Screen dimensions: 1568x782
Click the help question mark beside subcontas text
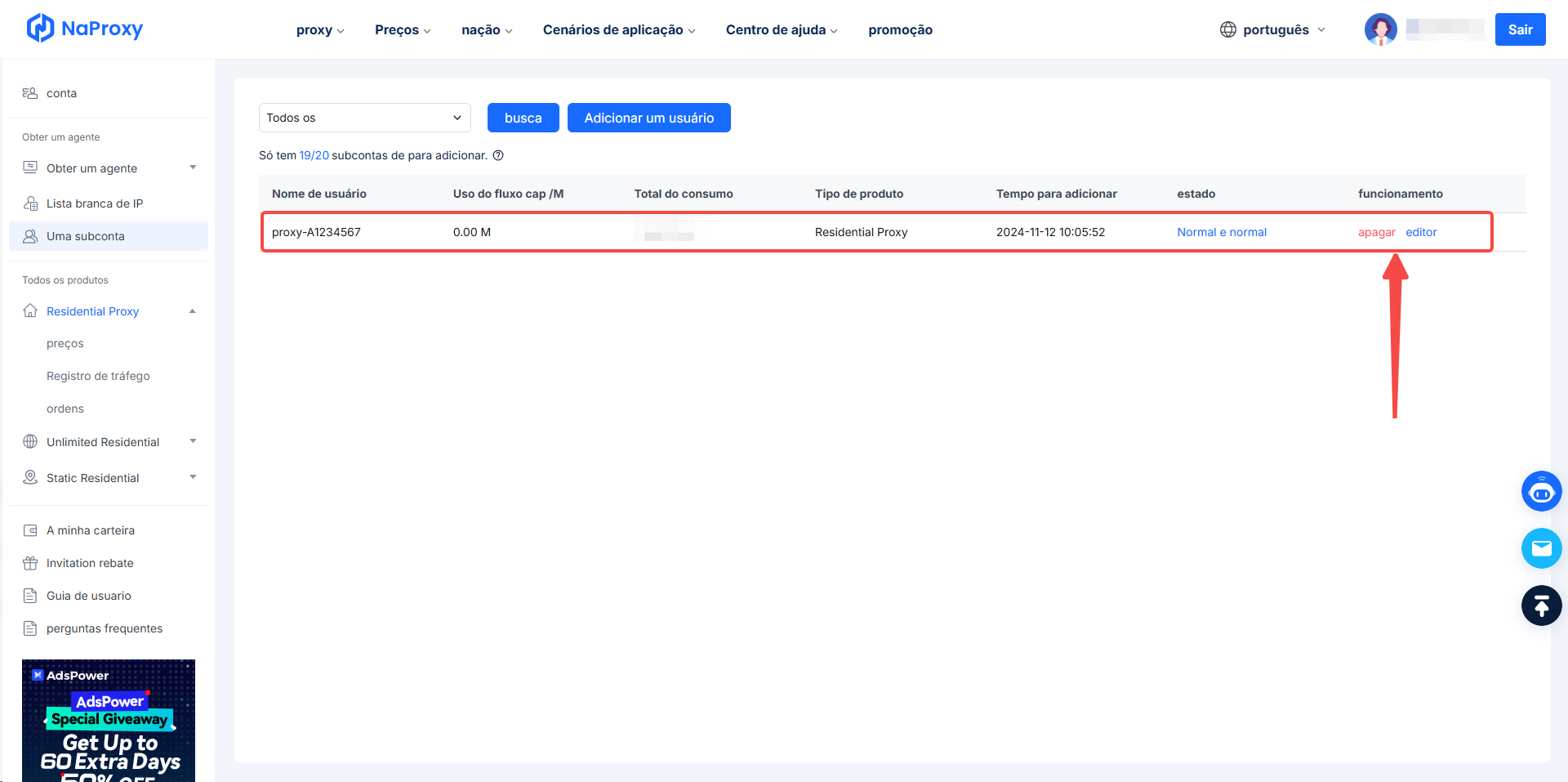(x=498, y=155)
